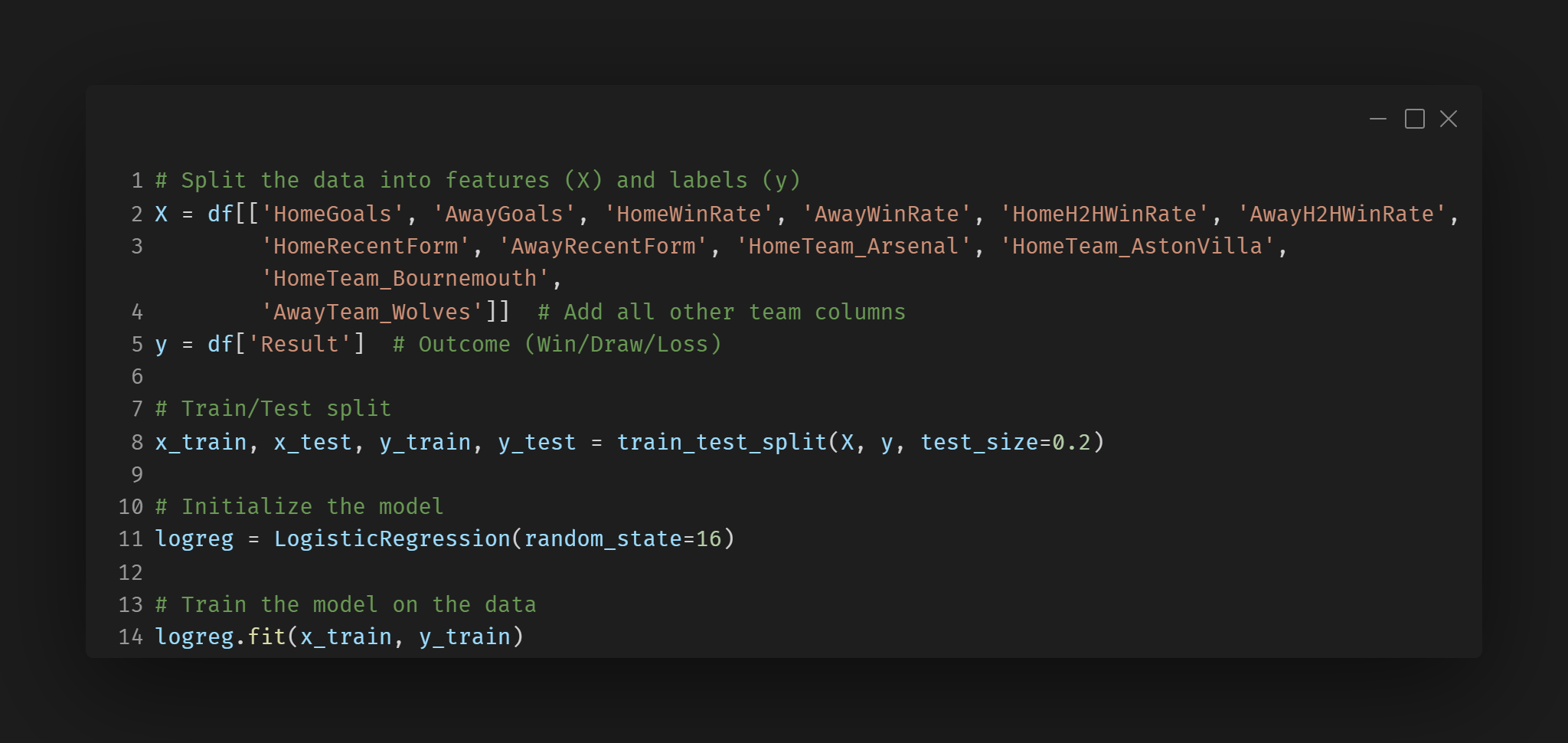Close the code window with X
This screenshot has height=743, width=1568.
pyautogui.click(x=1448, y=119)
